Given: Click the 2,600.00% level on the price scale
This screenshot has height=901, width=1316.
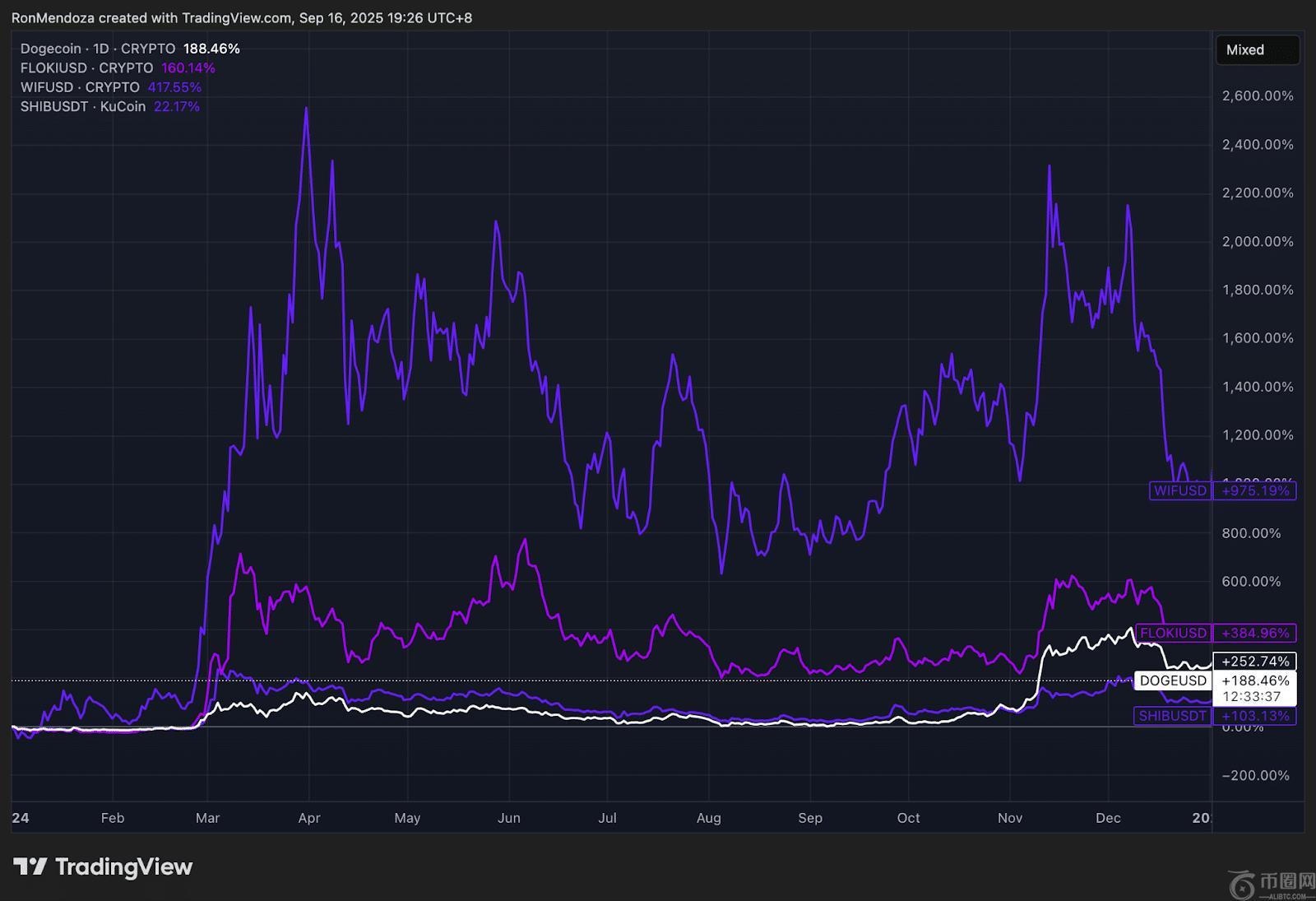Looking at the screenshot, I should click(1258, 96).
